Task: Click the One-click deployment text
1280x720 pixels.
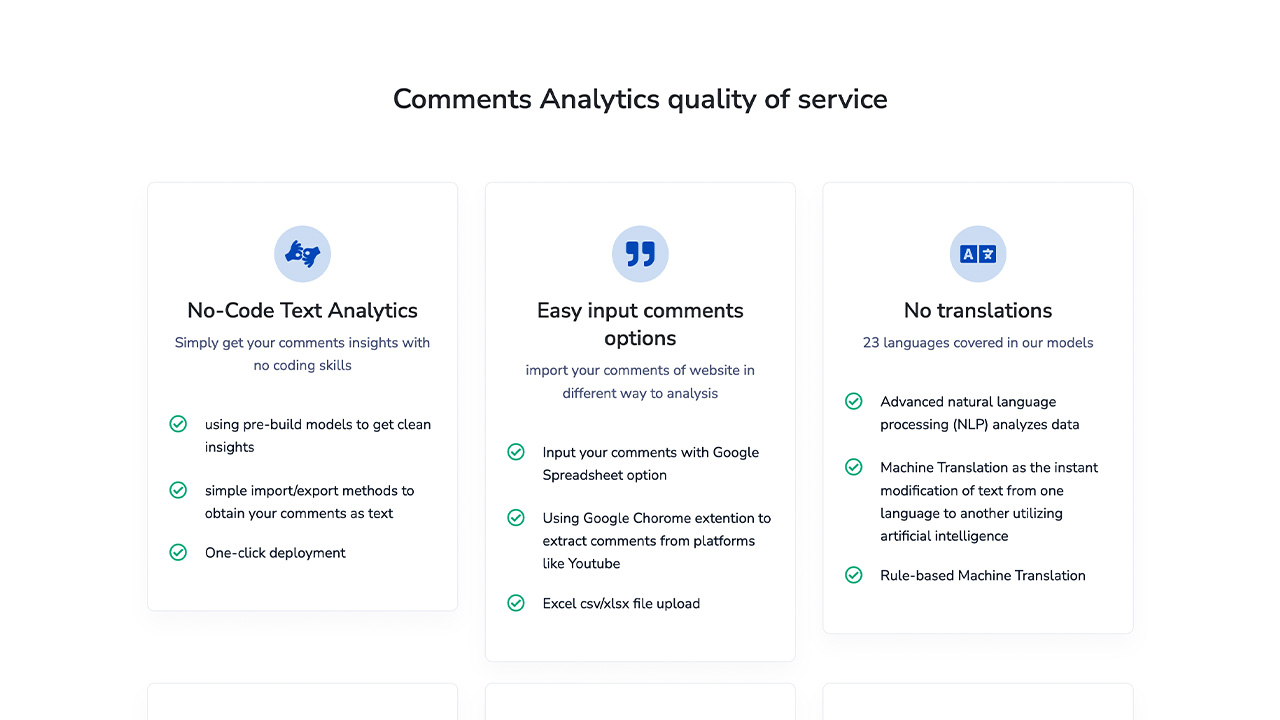Action: pos(275,553)
